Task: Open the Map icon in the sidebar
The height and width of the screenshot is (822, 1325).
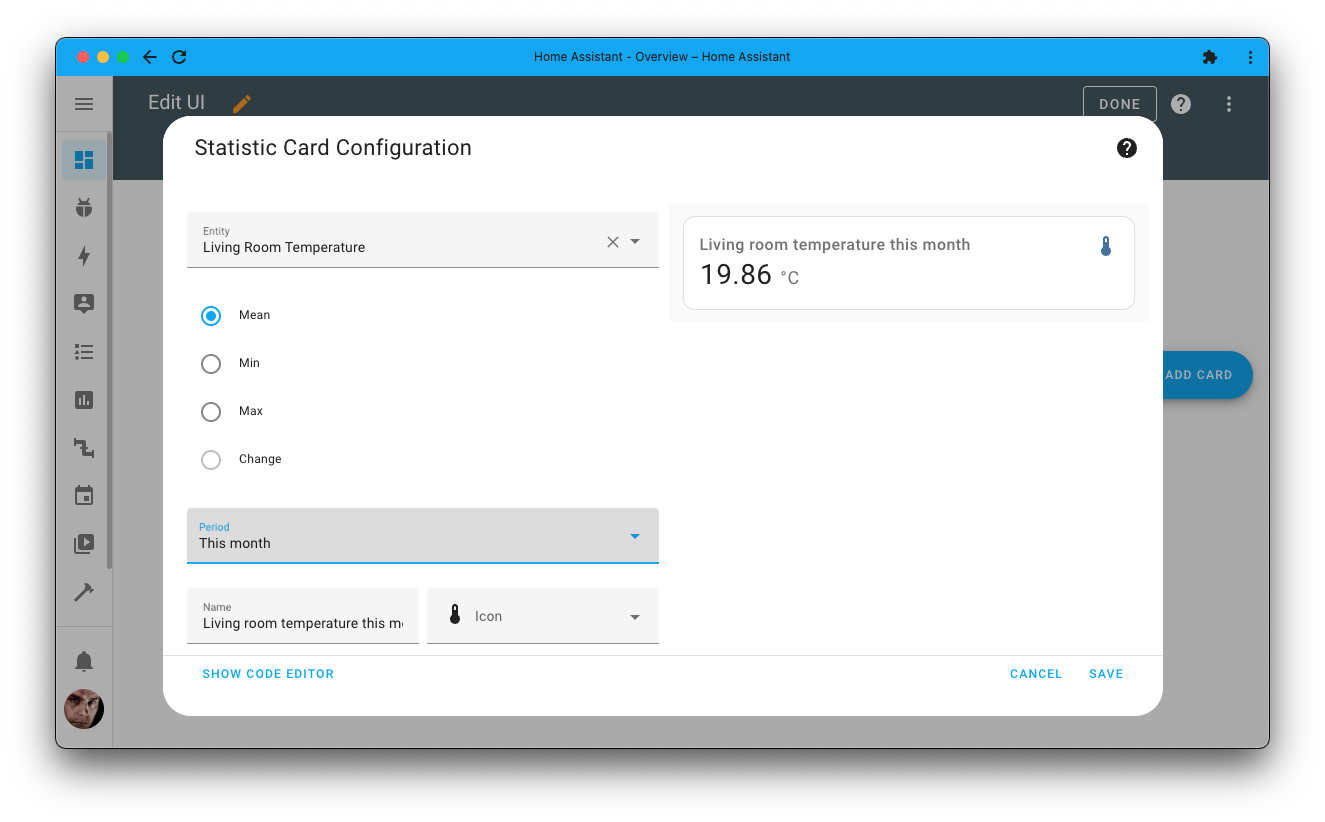Action: pyautogui.click(x=84, y=304)
